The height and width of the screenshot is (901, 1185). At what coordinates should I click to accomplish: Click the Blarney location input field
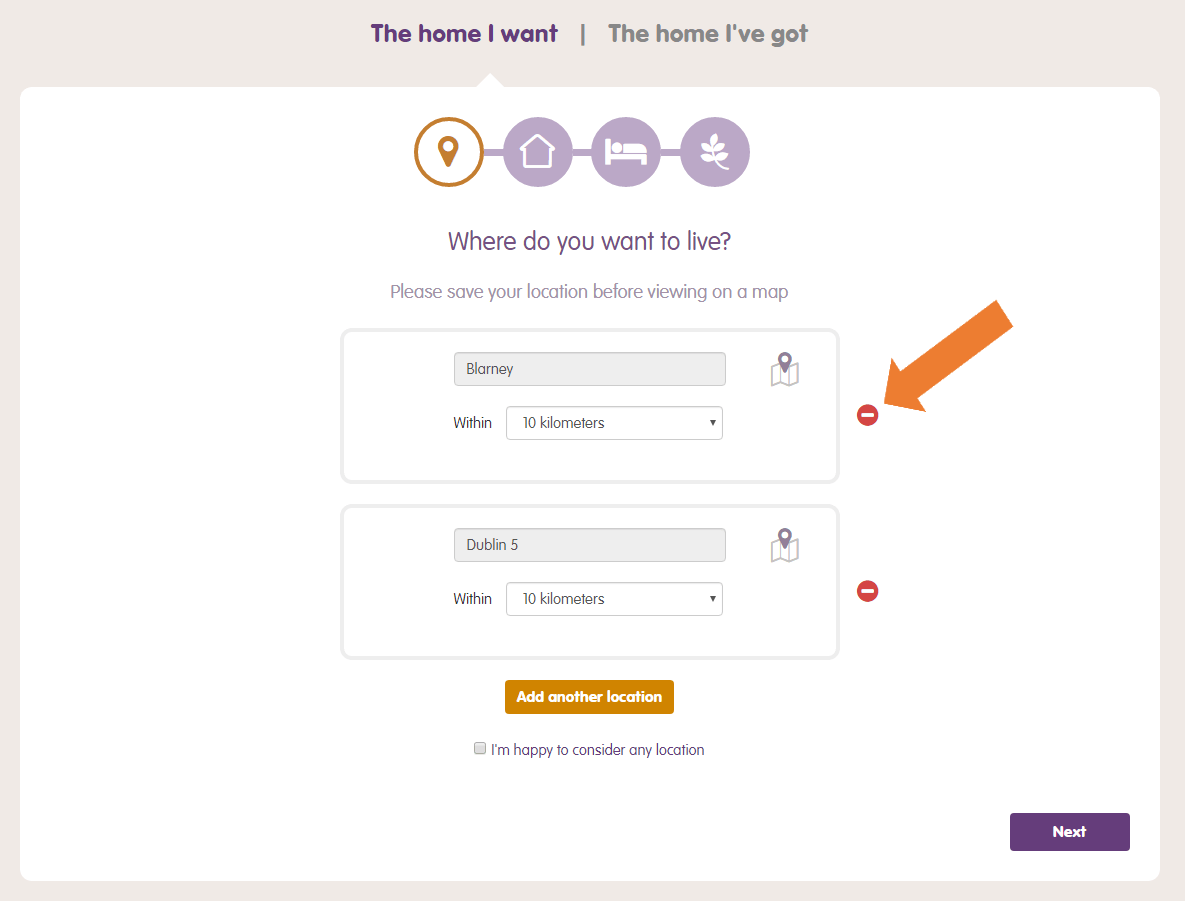(589, 369)
